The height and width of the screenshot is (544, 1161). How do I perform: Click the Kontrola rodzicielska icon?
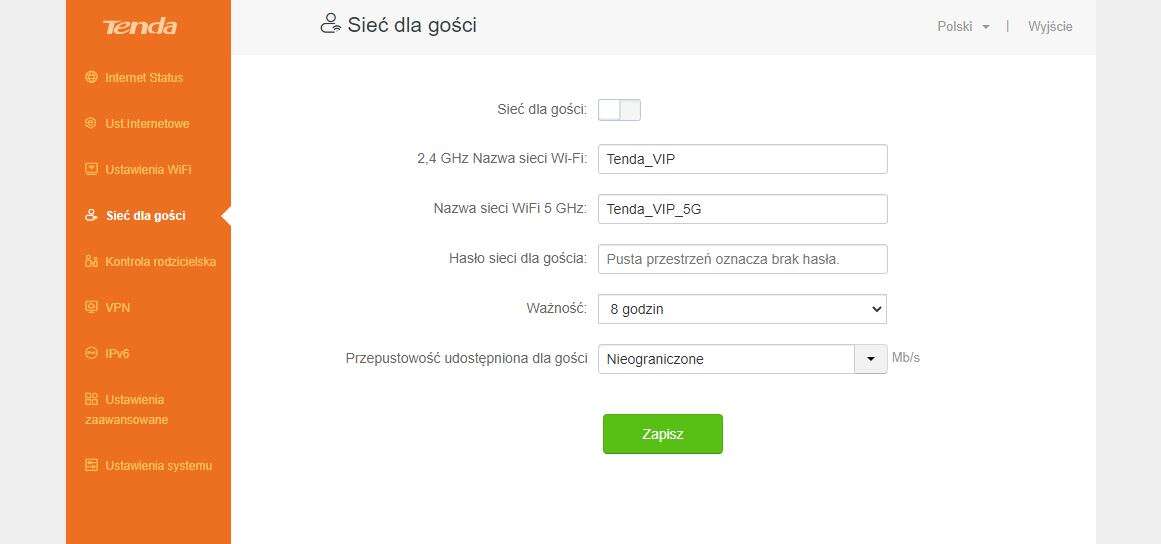(92, 261)
